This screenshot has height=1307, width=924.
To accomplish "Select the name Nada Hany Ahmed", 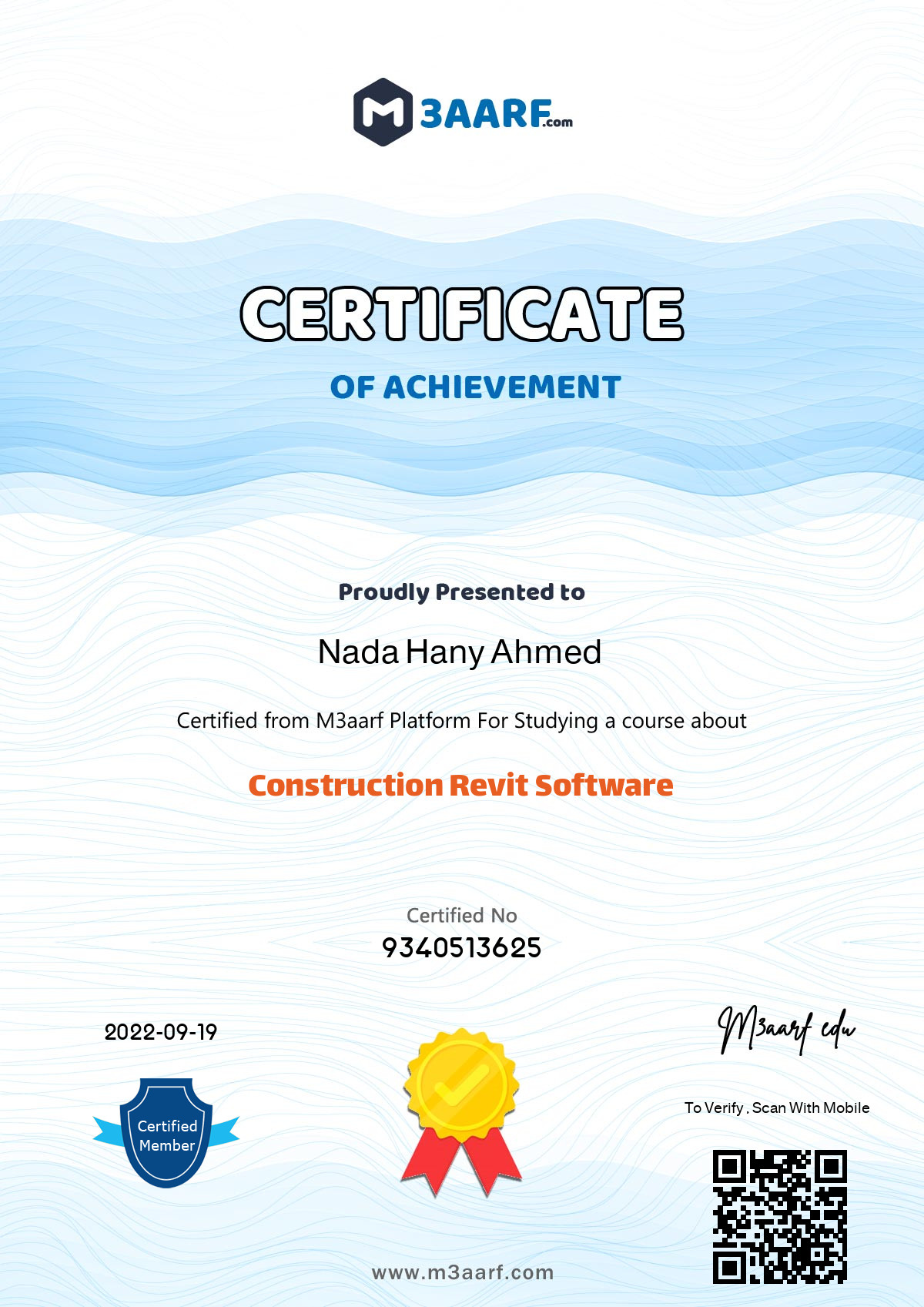I will tap(460, 652).
